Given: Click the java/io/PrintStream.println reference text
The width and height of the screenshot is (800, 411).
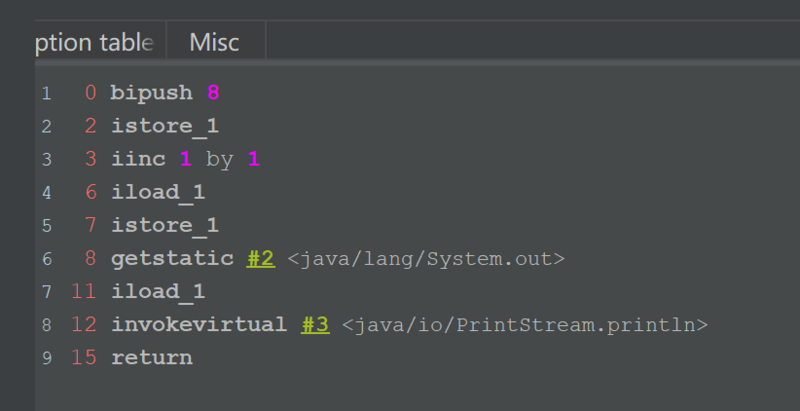Looking at the screenshot, I should pos(525,325).
